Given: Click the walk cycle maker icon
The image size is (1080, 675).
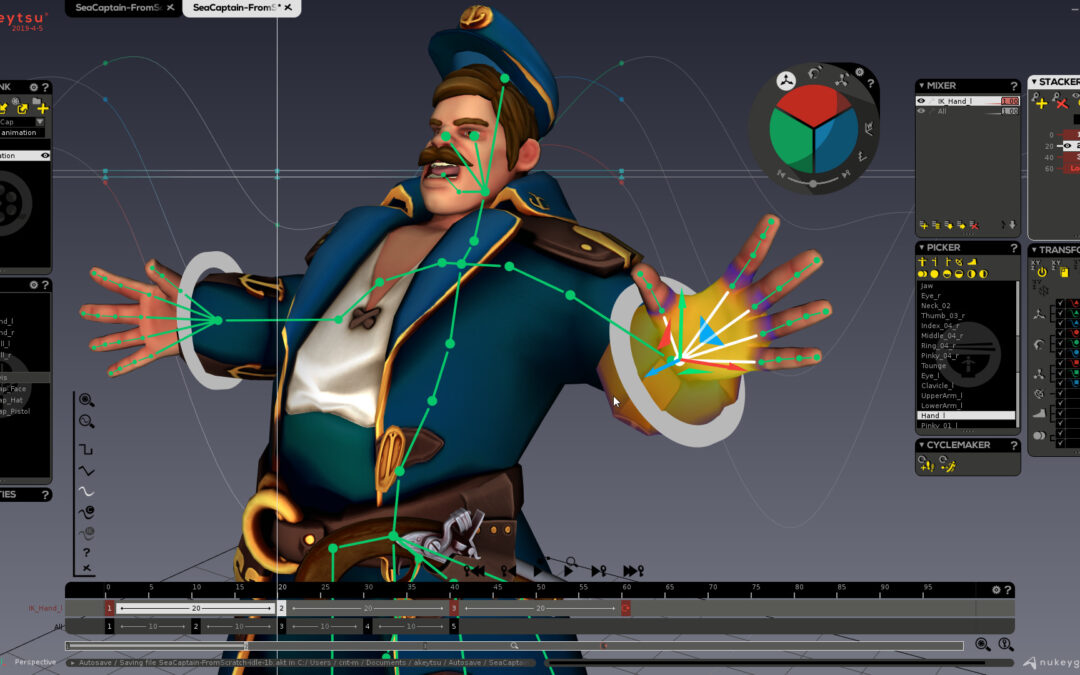Looking at the screenshot, I should point(926,466).
